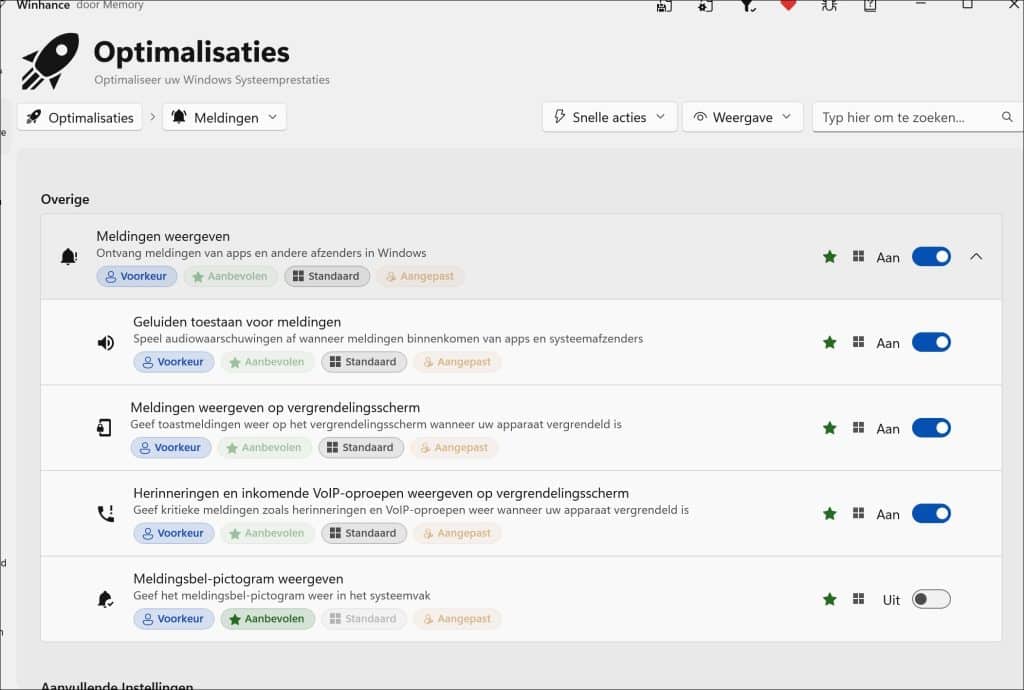The height and width of the screenshot is (690, 1024).
Task: Switch off Herinneringen en inkomende VoIP-oproepen toggle
Action: coord(931,513)
